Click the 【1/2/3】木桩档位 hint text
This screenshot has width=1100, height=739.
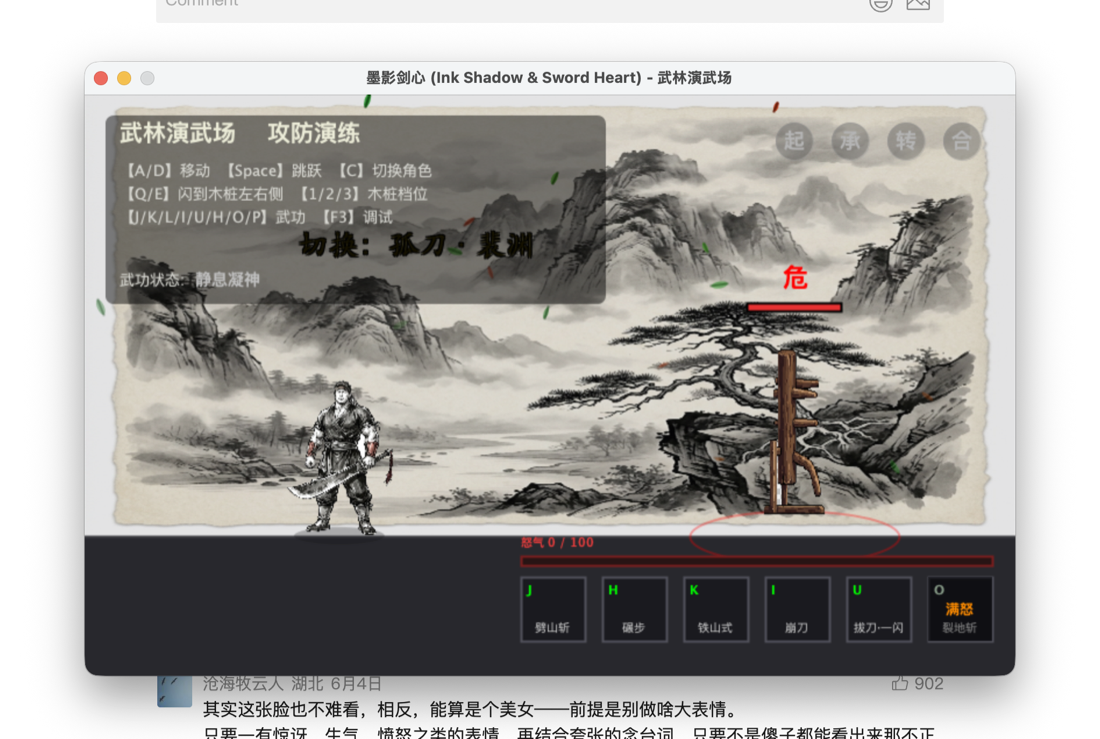pyautogui.click(x=362, y=194)
